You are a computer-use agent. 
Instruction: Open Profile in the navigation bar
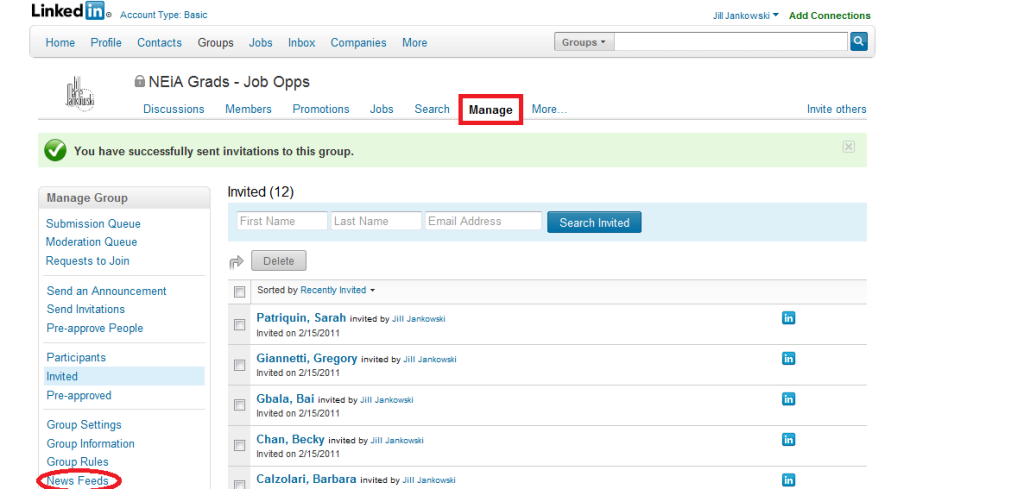[106, 42]
